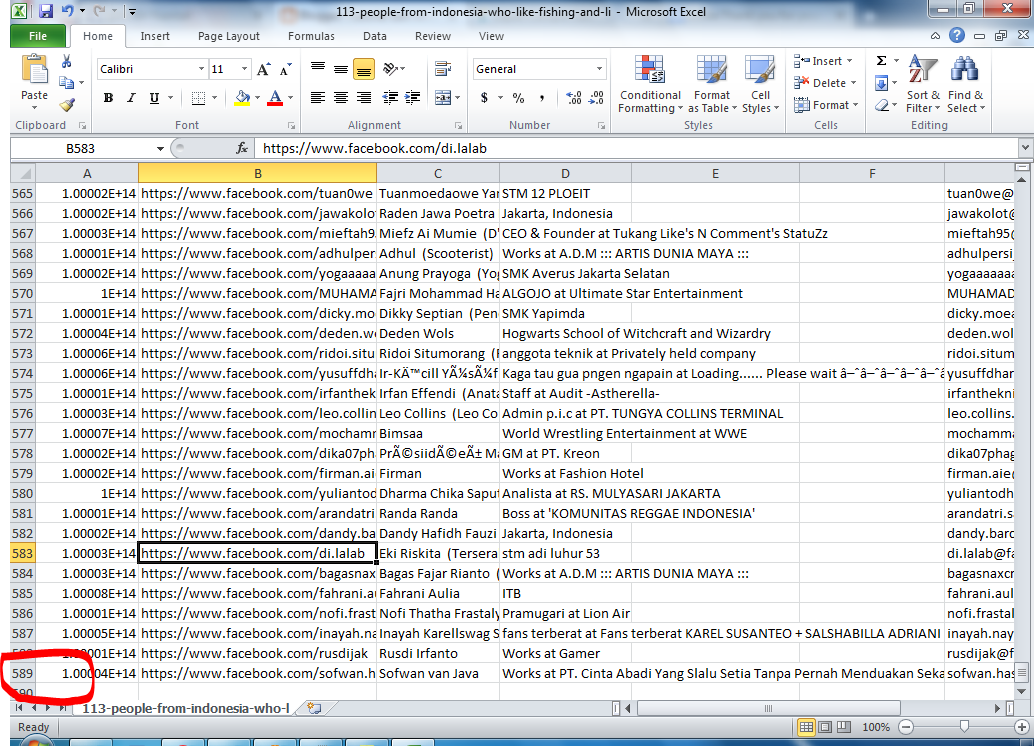Click the Cut scissors icon

[x=67, y=61]
